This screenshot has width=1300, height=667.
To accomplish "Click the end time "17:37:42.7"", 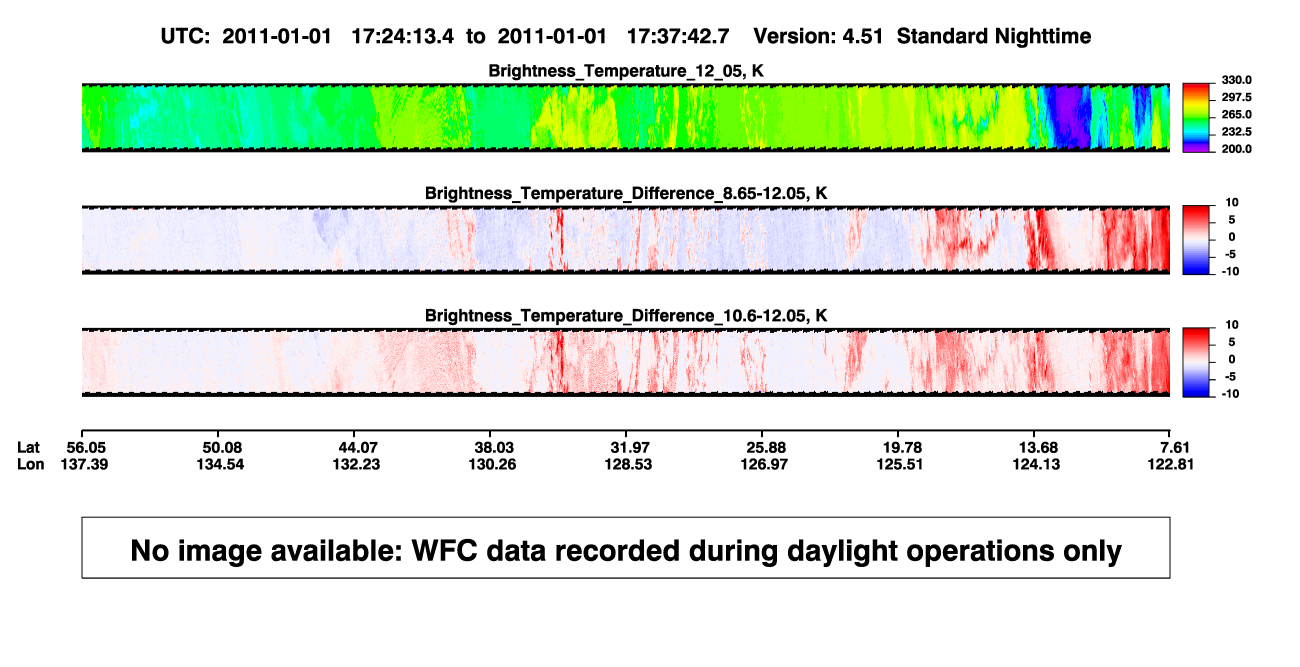I will point(678,36).
